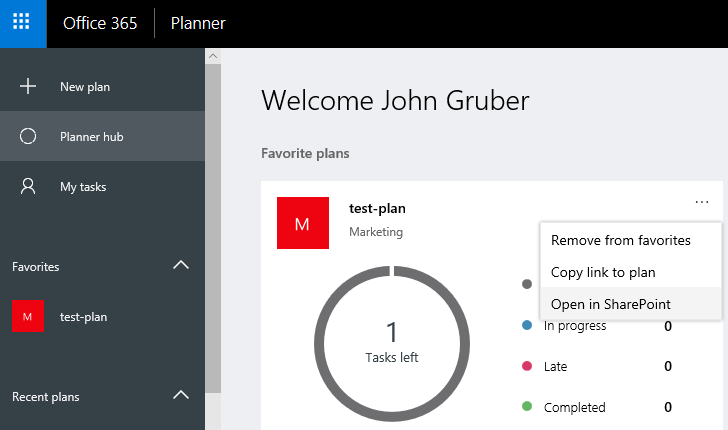Image resolution: width=728 pixels, height=430 pixels.
Task: Open test-plan from sidebar Favorites
Action: coord(84,317)
